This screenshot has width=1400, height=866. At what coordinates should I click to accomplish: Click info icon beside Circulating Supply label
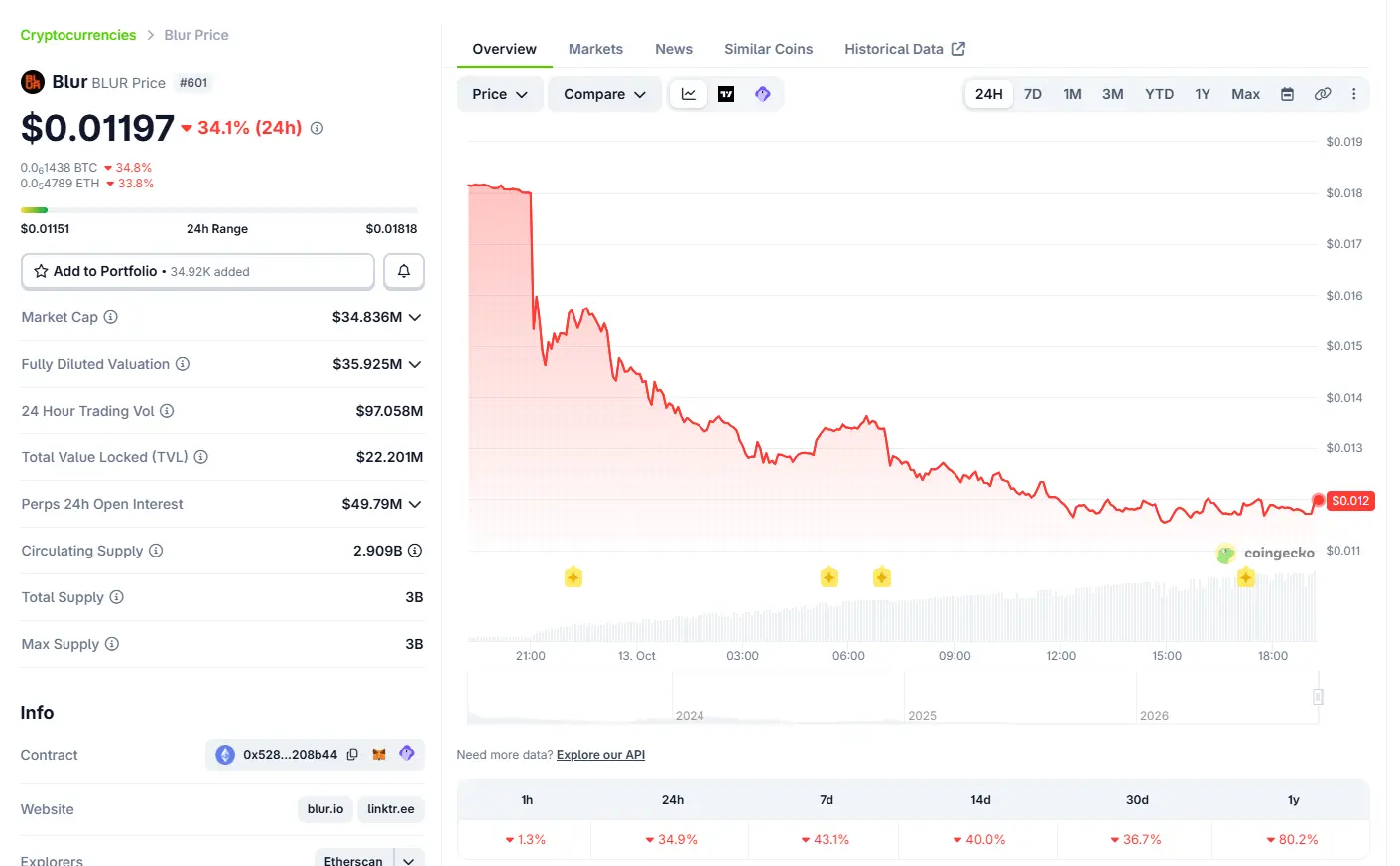[156, 551]
